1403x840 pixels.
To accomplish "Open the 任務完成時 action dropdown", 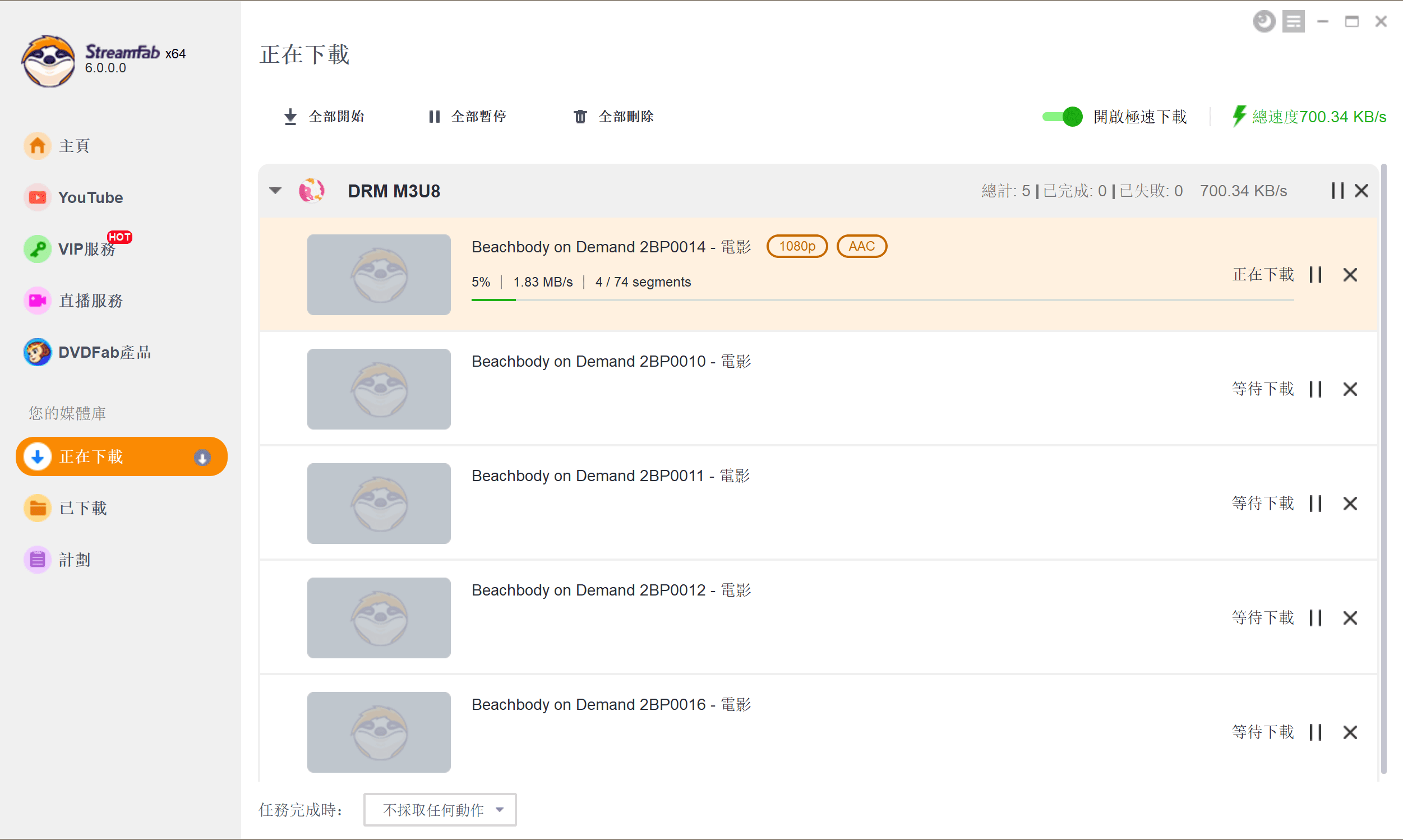I will coord(440,809).
